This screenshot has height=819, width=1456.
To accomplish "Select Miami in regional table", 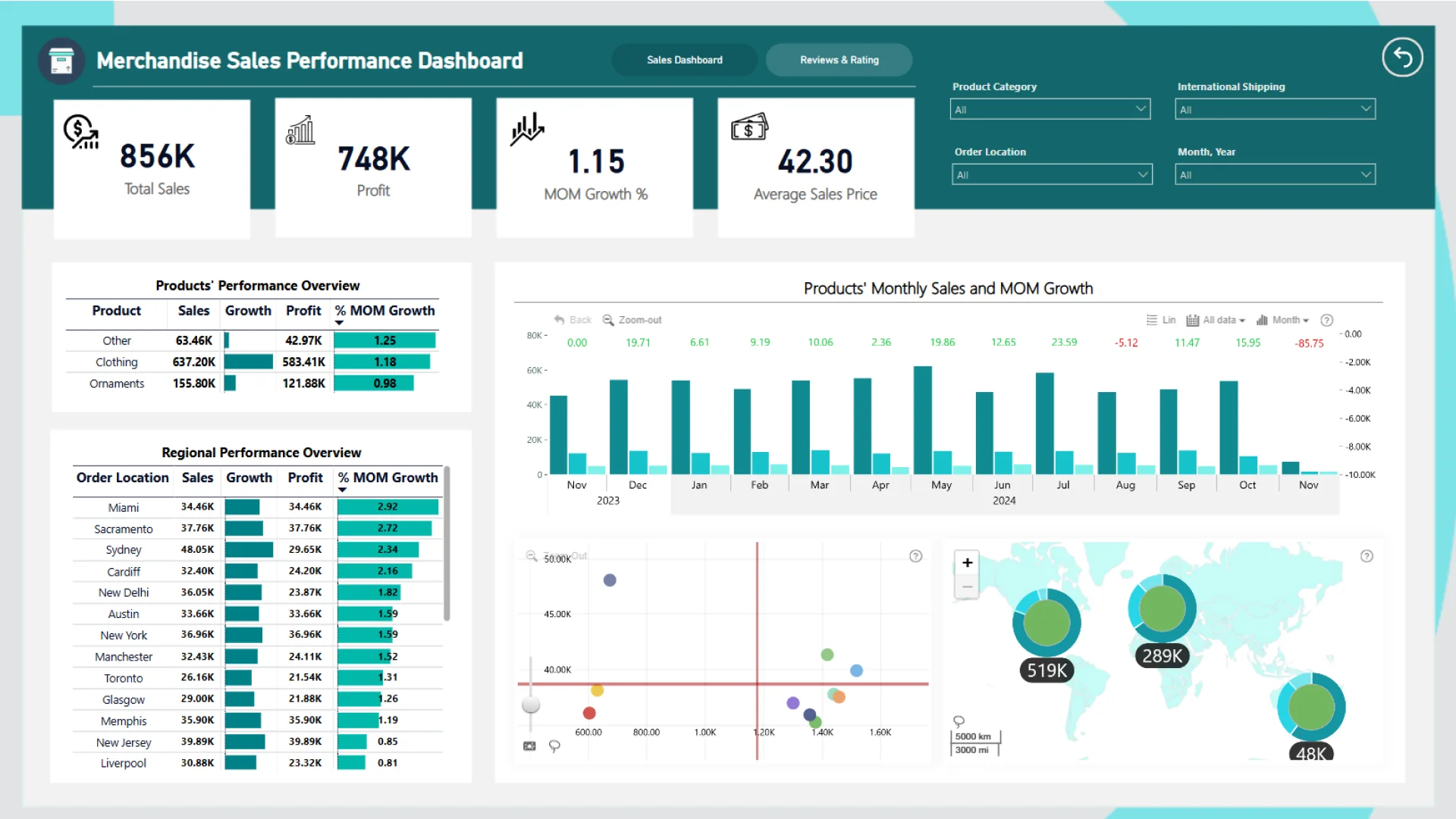I will point(258,507).
